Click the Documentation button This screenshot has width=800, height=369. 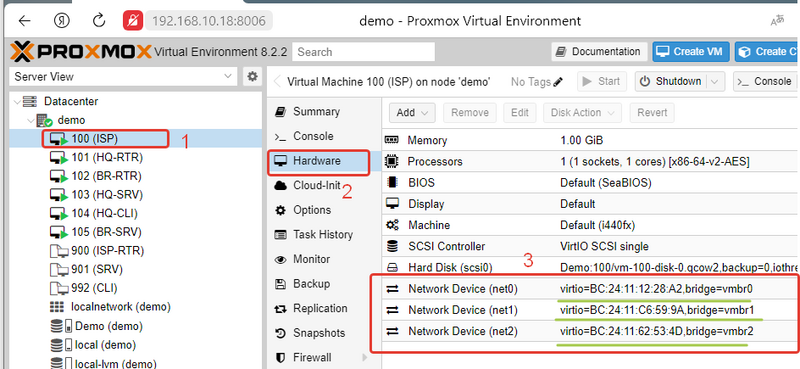(599, 52)
